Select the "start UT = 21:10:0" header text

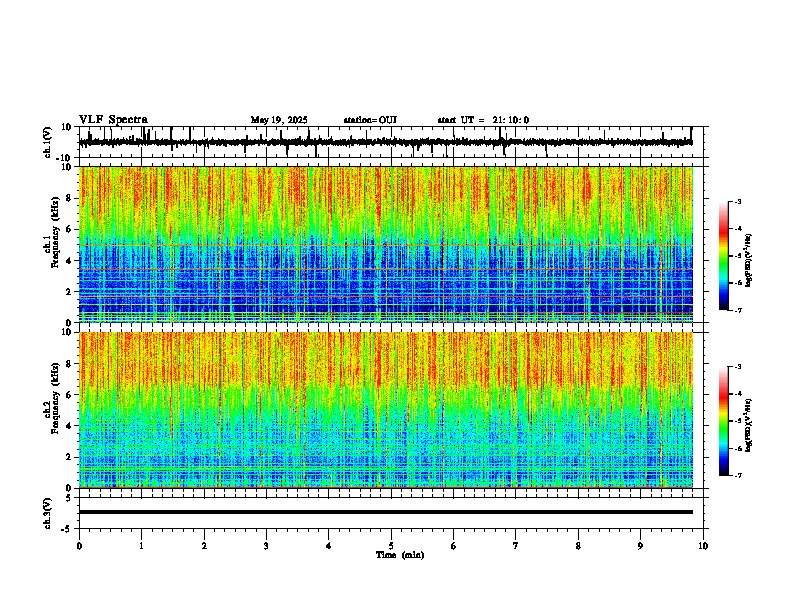pos(483,120)
